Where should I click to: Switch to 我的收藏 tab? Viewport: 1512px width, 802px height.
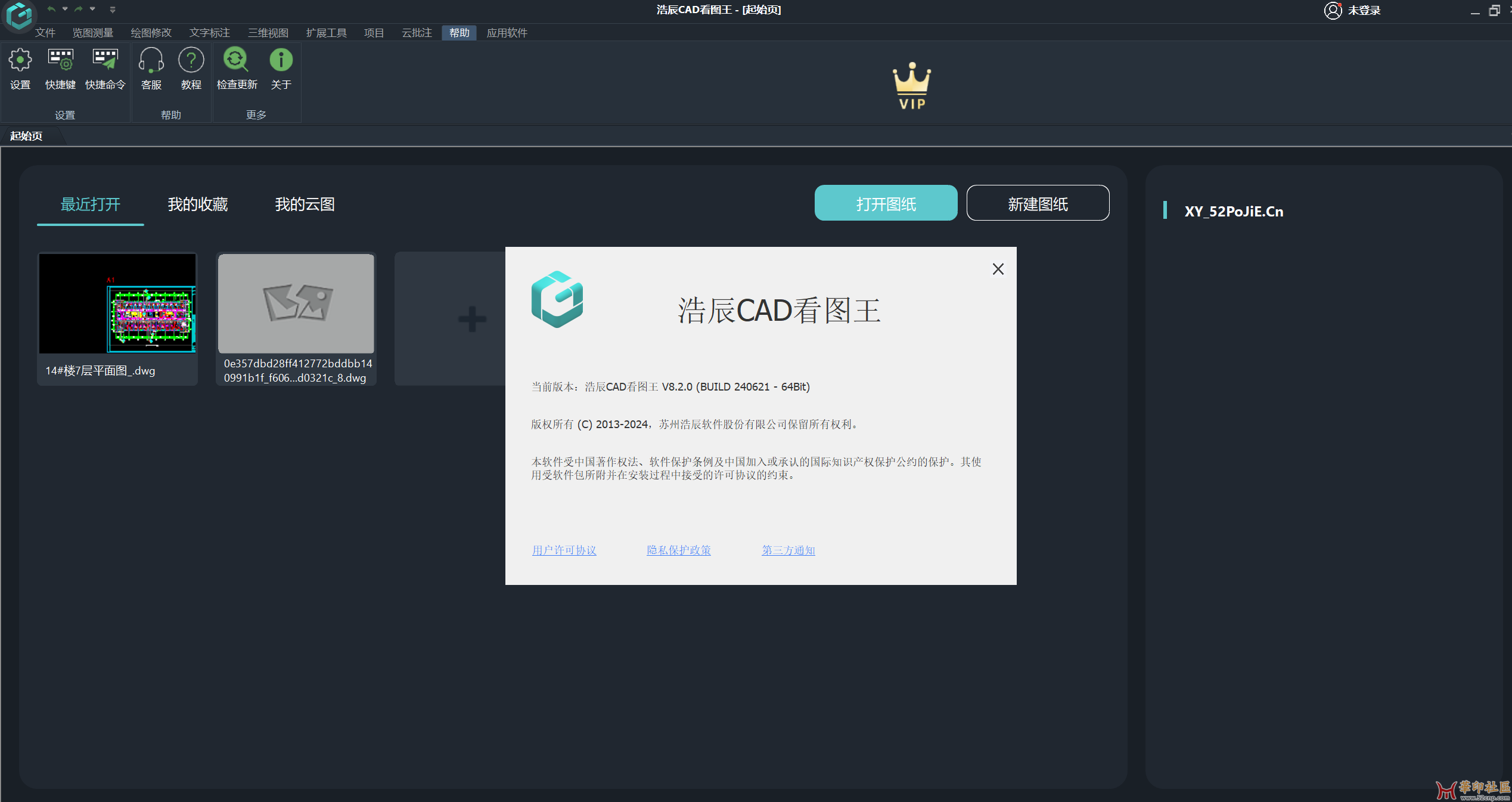(198, 205)
